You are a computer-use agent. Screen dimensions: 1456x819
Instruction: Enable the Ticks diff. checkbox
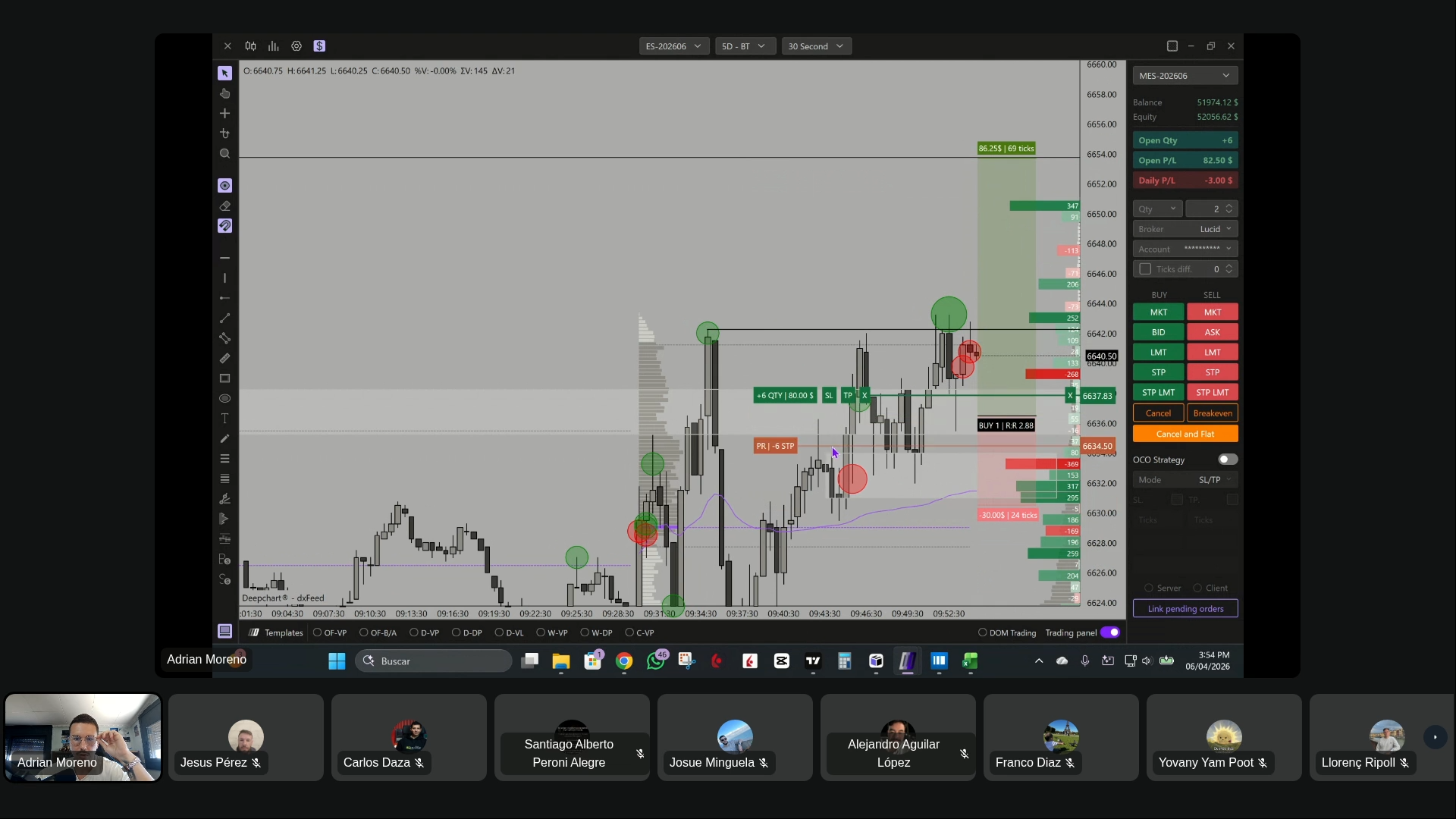tap(1145, 269)
